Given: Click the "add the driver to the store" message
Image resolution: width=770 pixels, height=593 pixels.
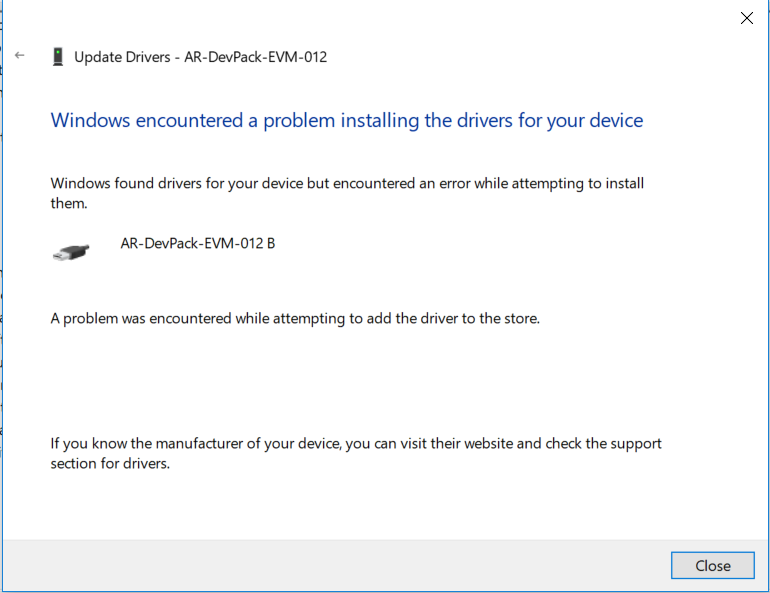Looking at the screenshot, I should (x=295, y=319).
